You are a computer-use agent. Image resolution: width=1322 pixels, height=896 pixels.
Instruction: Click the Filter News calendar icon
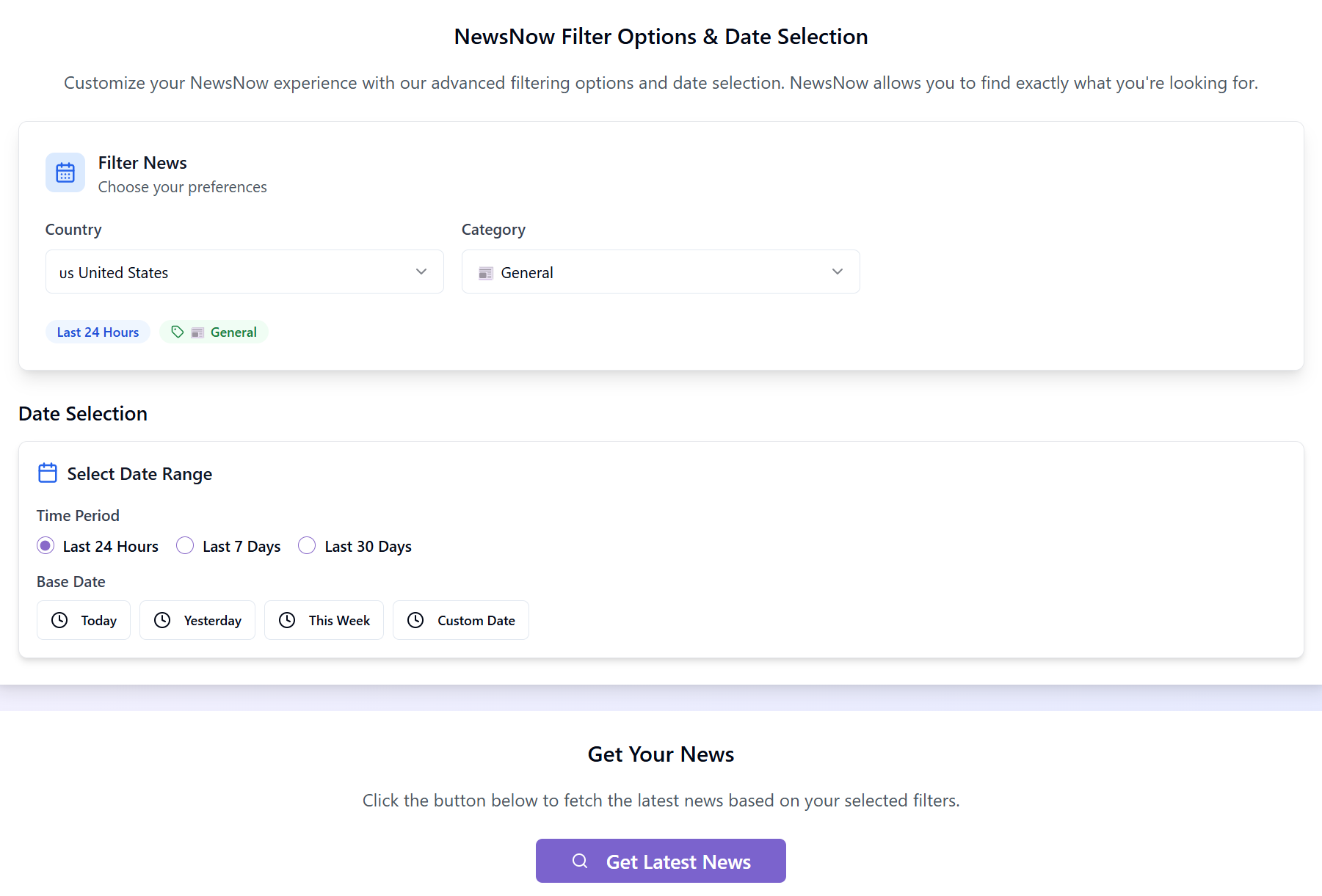[65, 172]
